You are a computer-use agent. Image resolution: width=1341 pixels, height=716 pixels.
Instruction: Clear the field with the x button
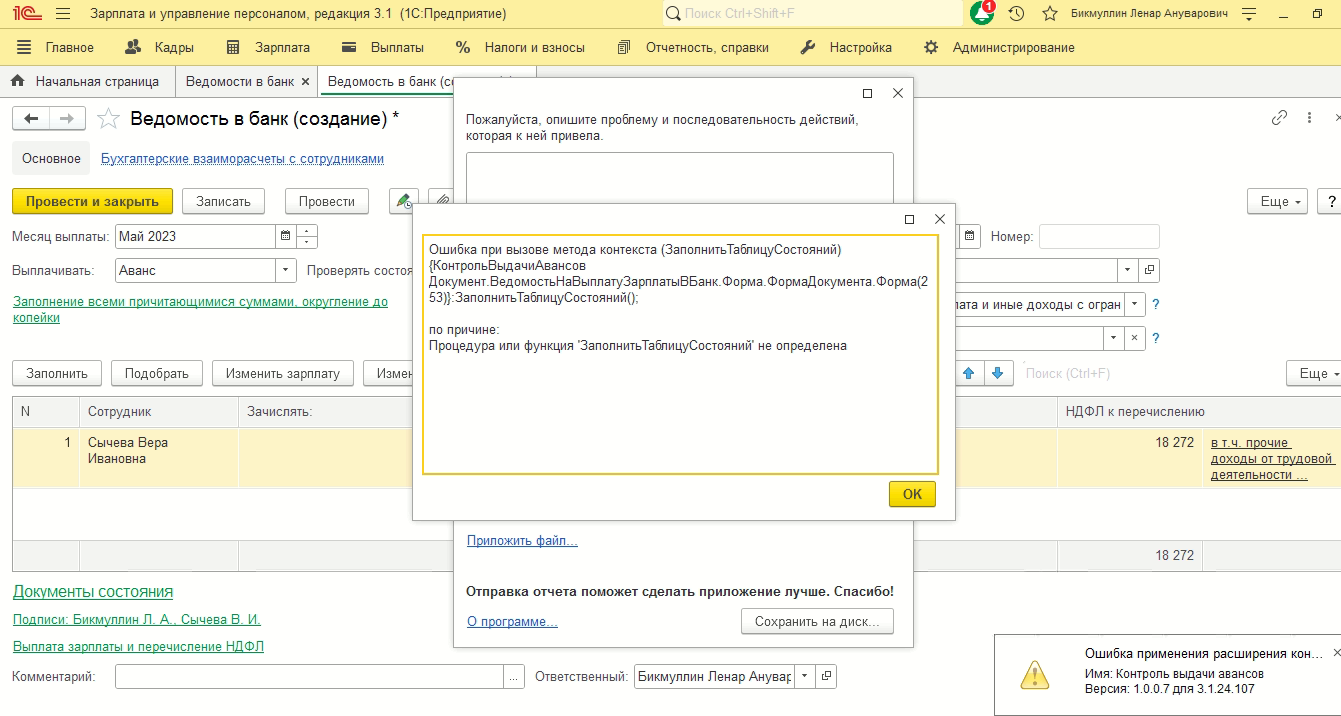click(1136, 338)
